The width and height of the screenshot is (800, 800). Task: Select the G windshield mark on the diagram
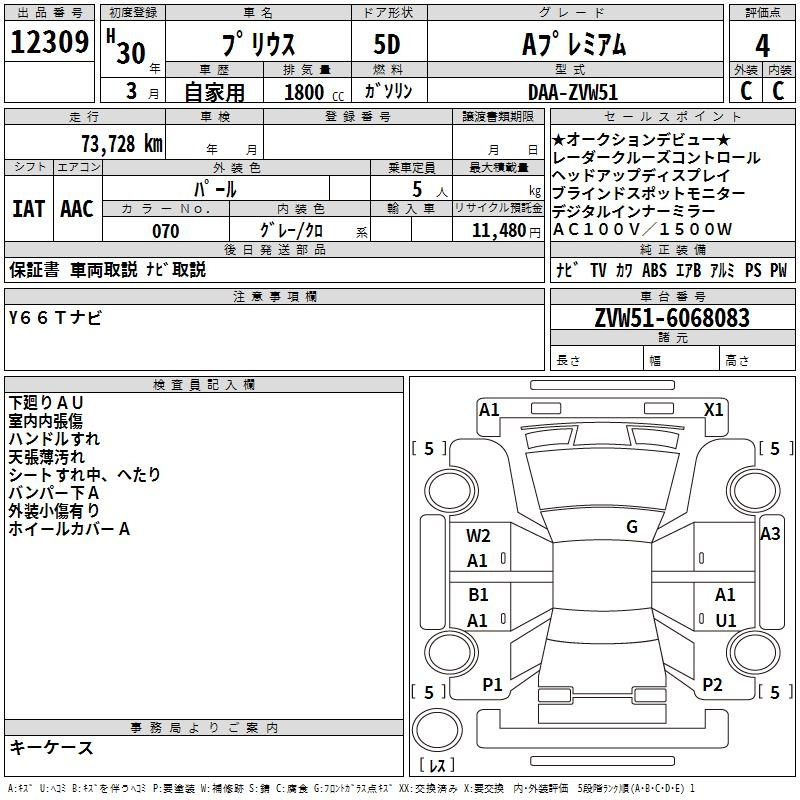coord(632,526)
